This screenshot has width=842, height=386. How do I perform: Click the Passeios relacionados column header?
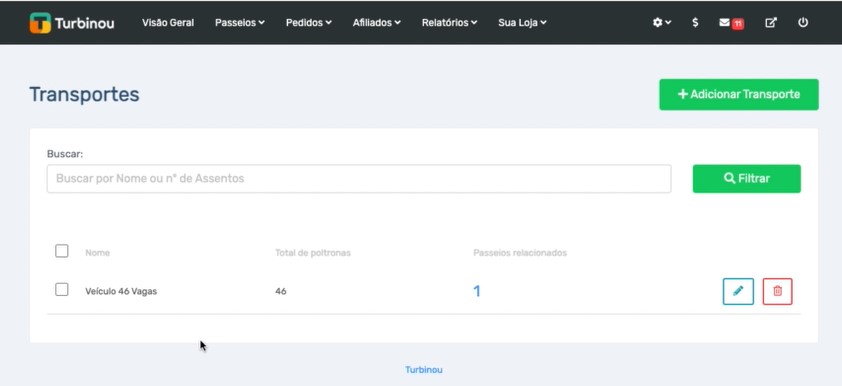pyautogui.click(x=520, y=253)
